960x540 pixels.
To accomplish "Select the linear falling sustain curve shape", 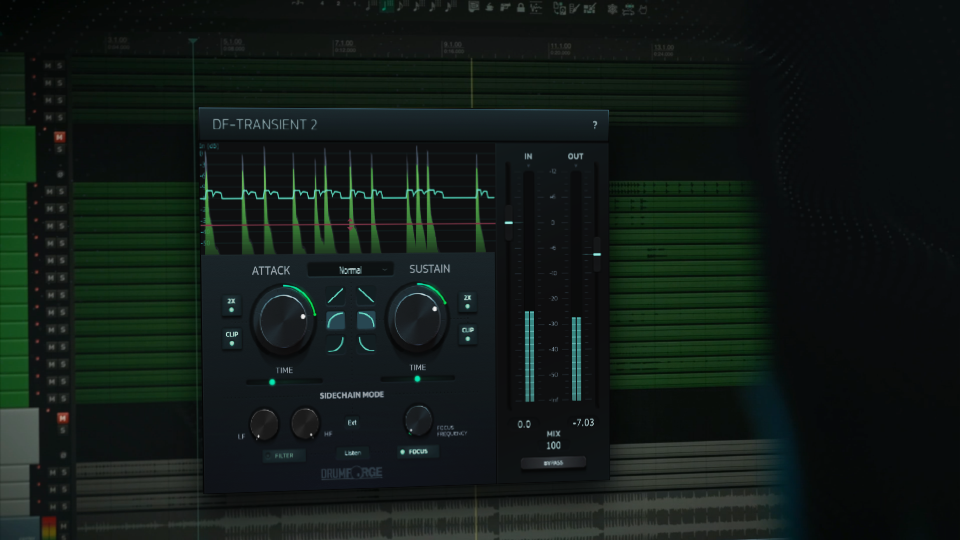I will [366, 296].
